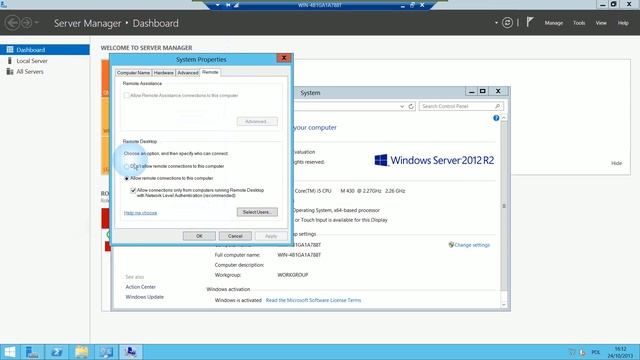Open the Start button on taskbar
Screen dimensions: 640x360
click(x=10, y=352)
